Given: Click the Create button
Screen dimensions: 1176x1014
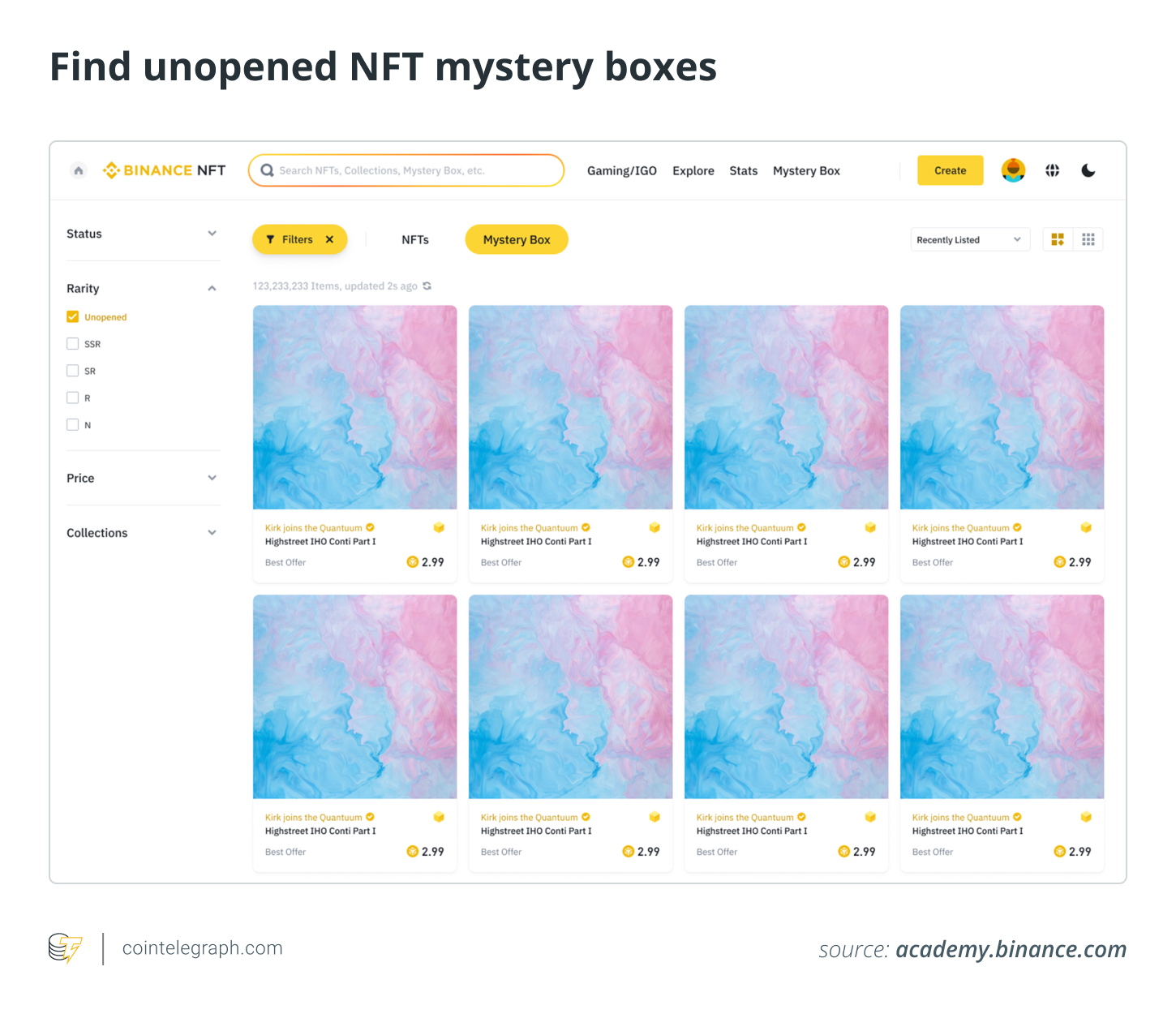Looking at the screenshot, I should coord(950,170).
